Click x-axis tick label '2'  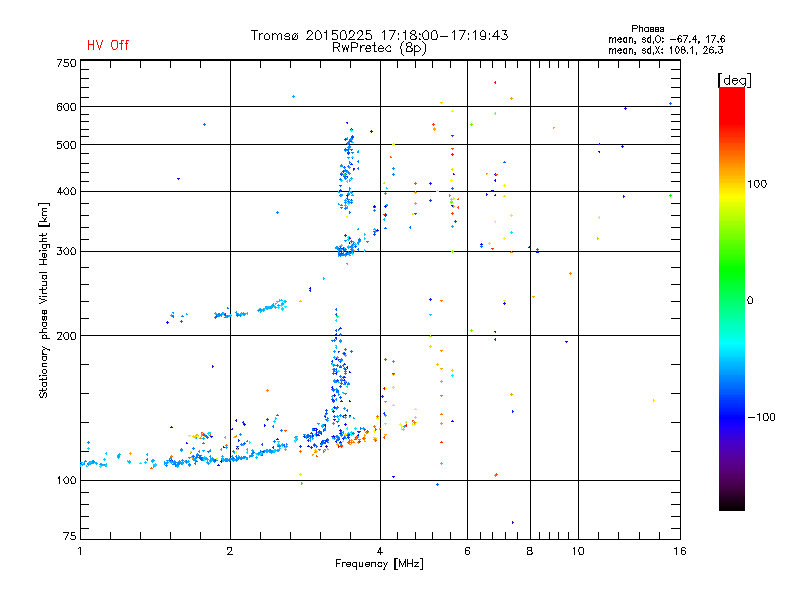click(x=230, y=551)
